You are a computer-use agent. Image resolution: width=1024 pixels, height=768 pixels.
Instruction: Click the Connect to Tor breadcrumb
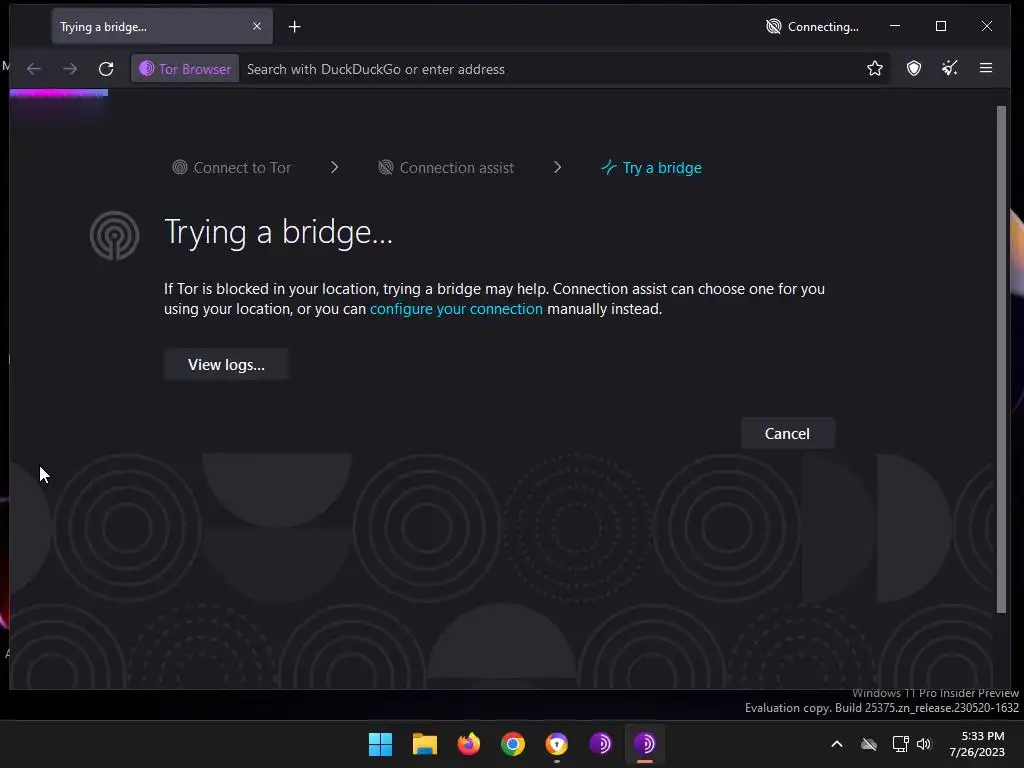(x=232, y=168)
